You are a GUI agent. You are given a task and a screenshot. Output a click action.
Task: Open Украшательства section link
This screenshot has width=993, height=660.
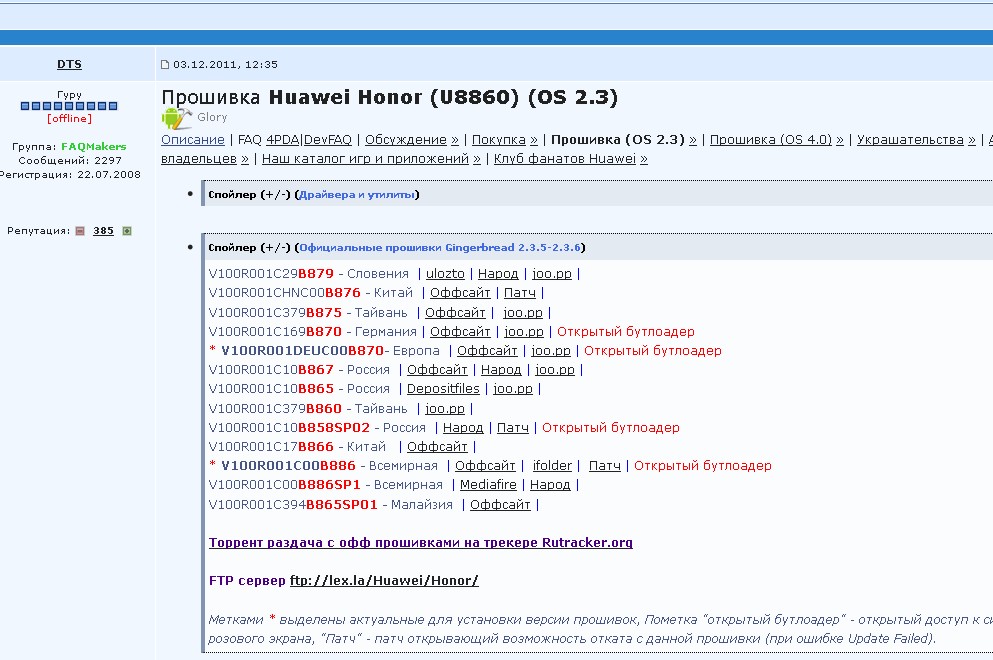tap(916, 139)
